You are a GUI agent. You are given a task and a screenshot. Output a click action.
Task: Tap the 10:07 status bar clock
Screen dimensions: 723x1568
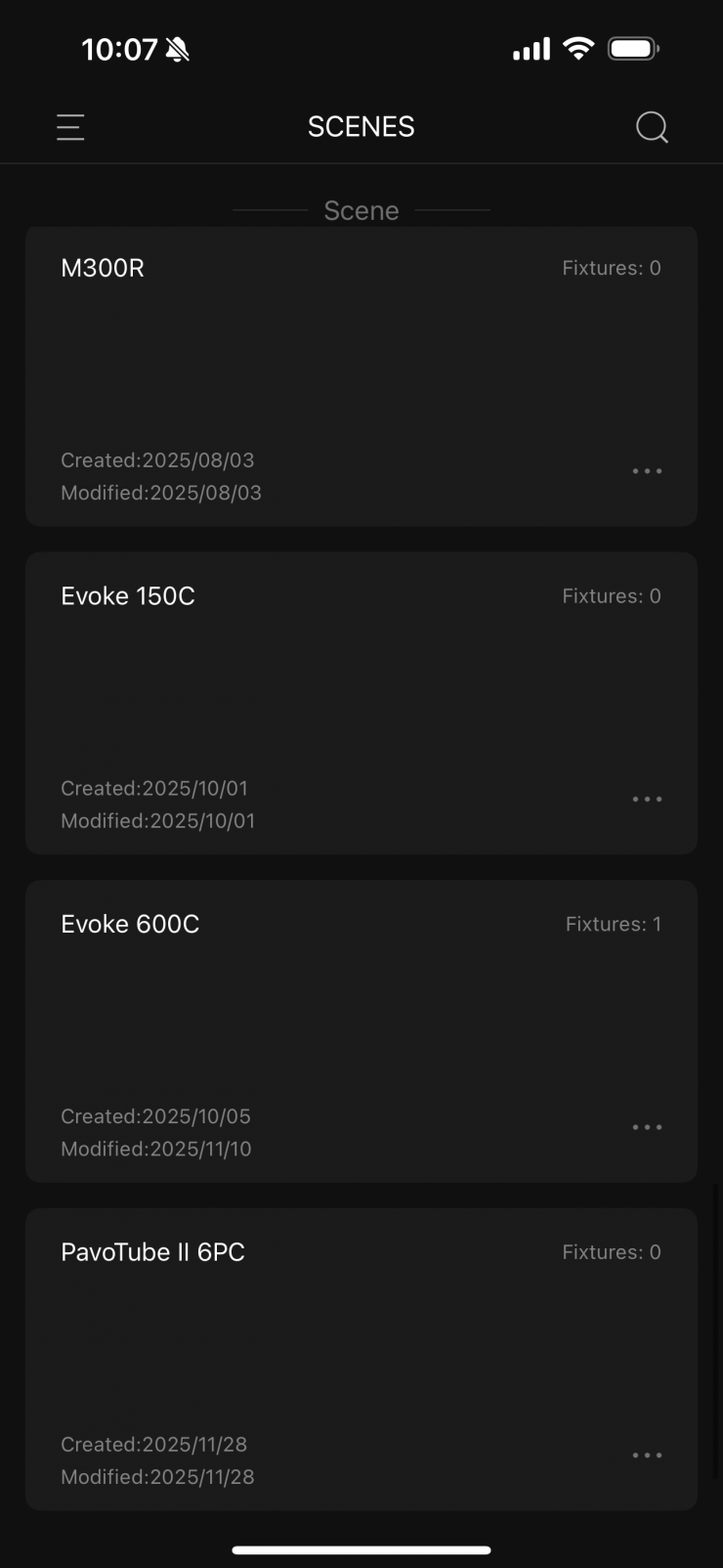pos(119,50)
